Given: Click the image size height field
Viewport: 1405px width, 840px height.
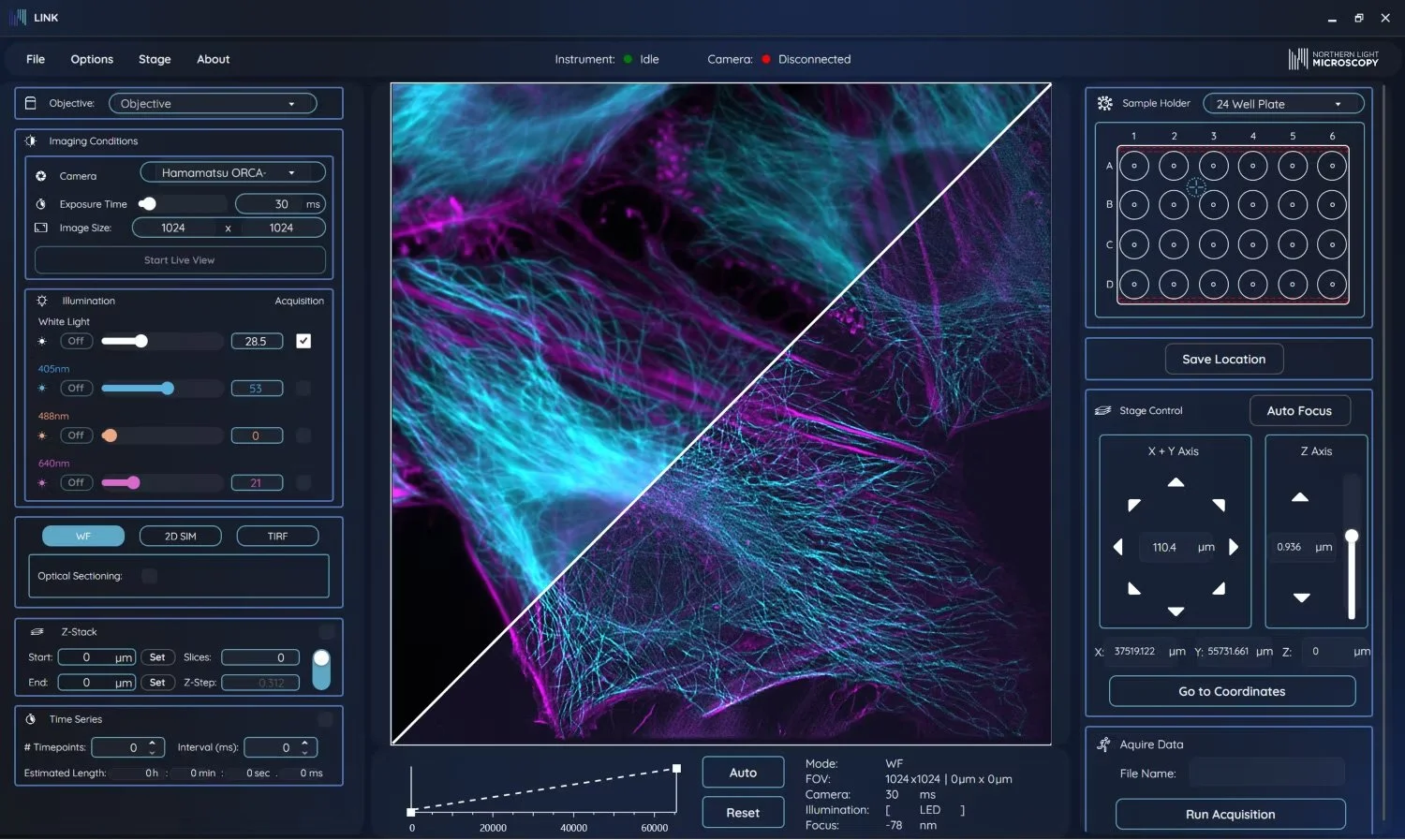Looking at the screenshot, I should tap(281, 228).
